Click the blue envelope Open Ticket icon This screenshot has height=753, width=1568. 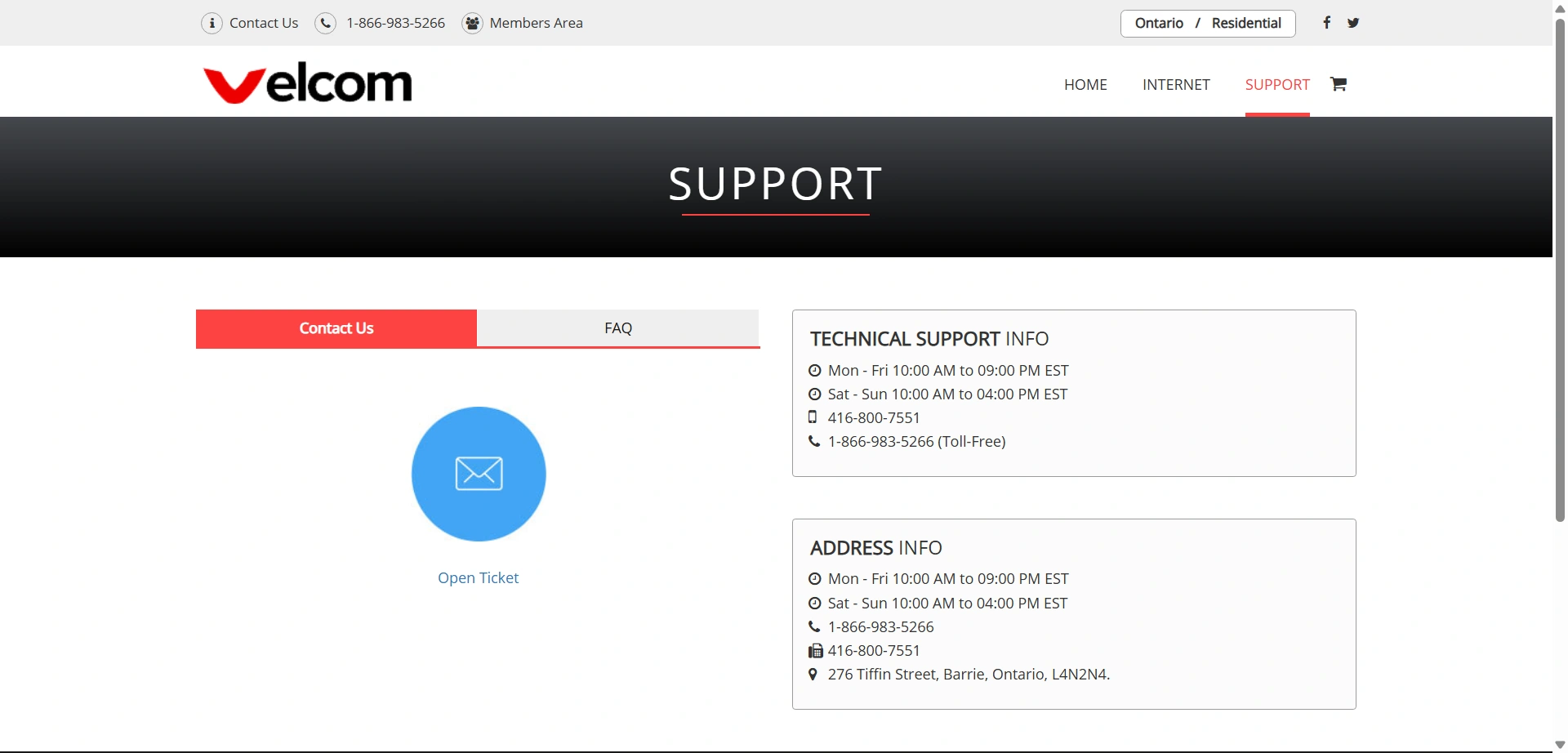click(479, 474)
